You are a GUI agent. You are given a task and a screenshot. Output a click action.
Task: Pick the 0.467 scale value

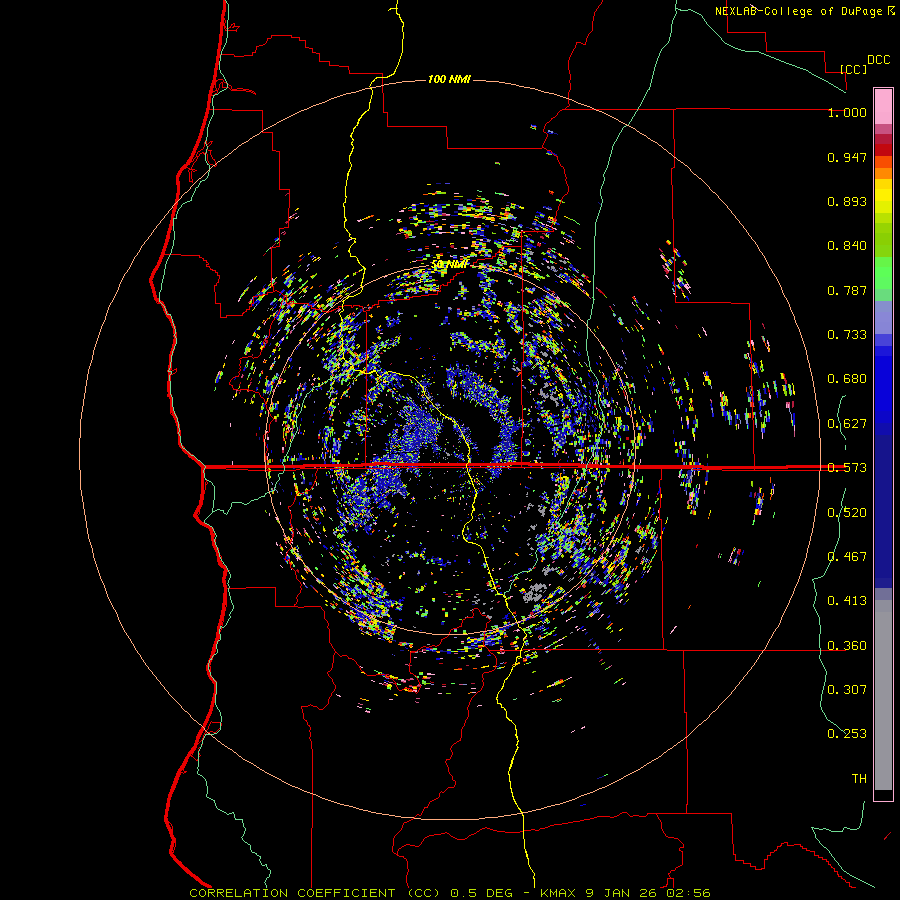click(847, 557)
